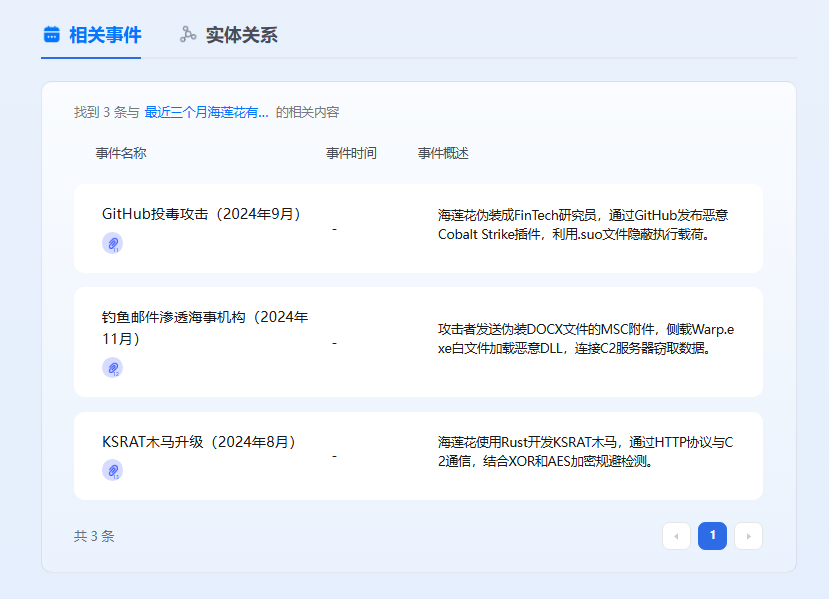Click the calendar icon beside 相关事件
Viewport: 829px width, 599px height.
click(51, 34)
